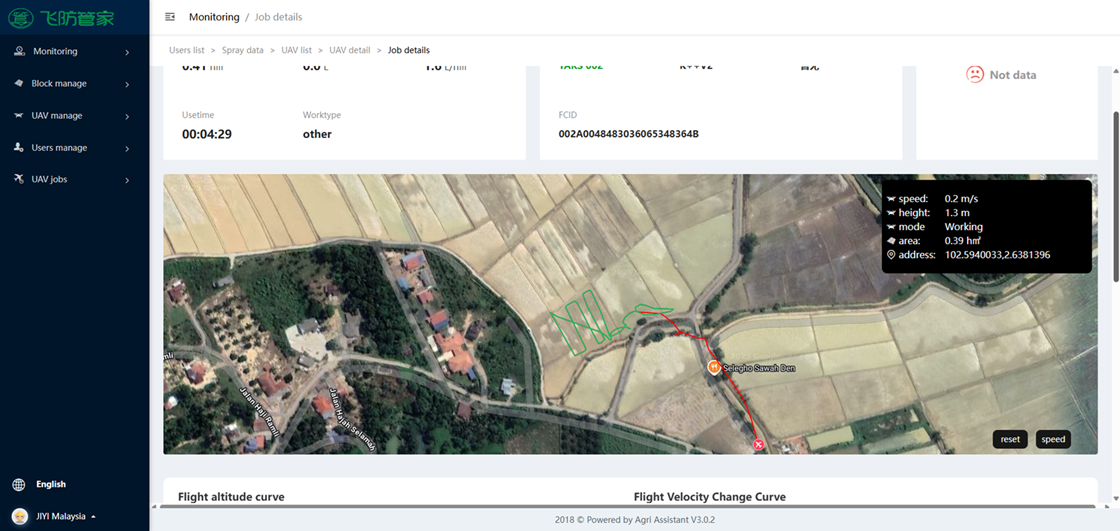The height and width of the screenshot is (531, 1120).
Task: Click the vertical page scrollbar
Action: [1115, 170]
